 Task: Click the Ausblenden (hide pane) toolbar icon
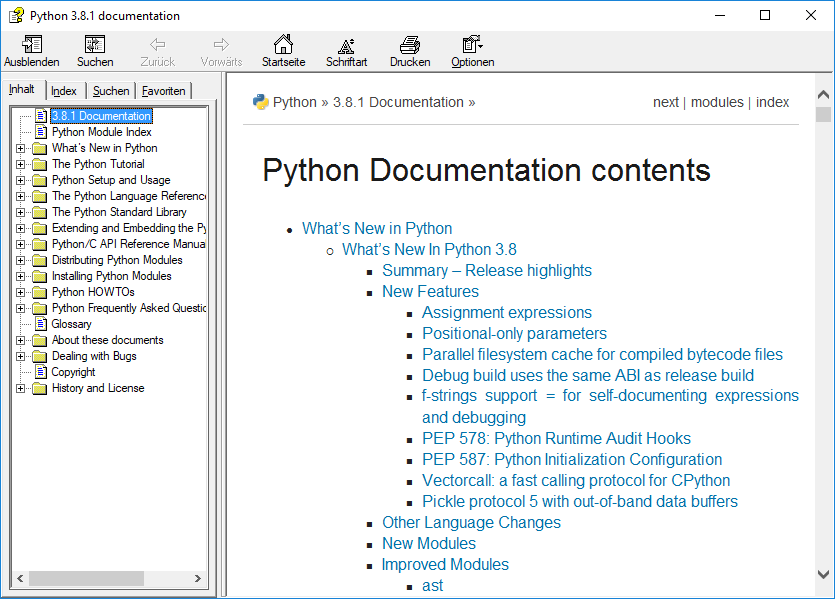(x=31, y=44)
